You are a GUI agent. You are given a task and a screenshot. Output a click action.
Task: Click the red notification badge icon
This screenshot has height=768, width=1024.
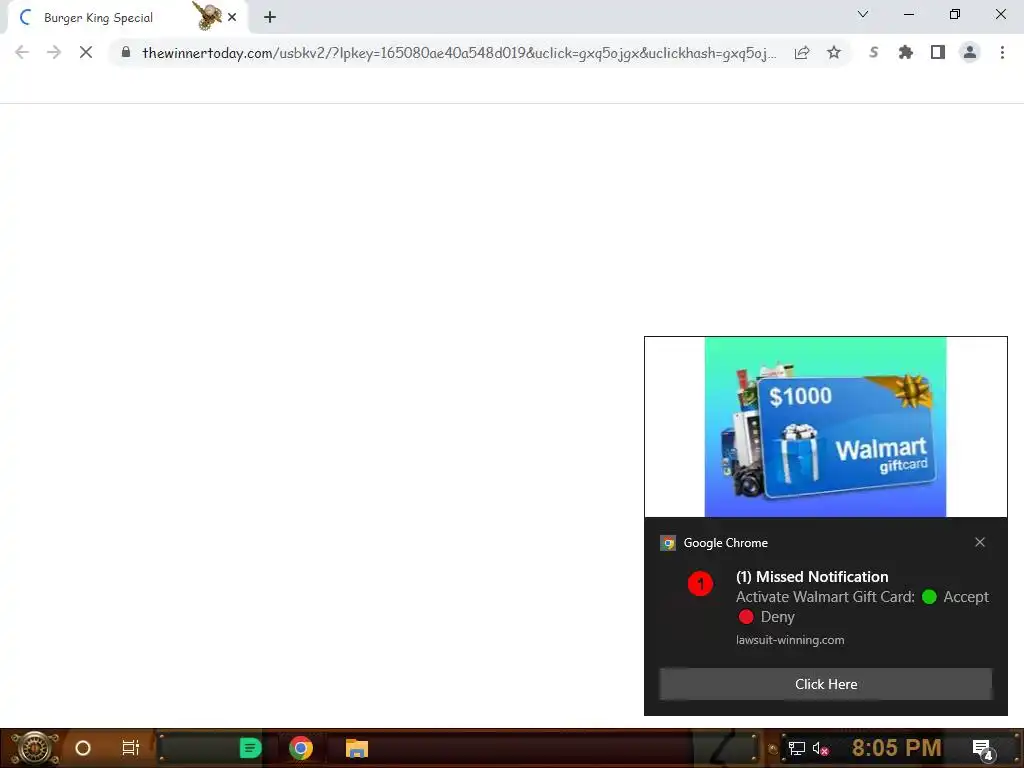coord(700,583)
